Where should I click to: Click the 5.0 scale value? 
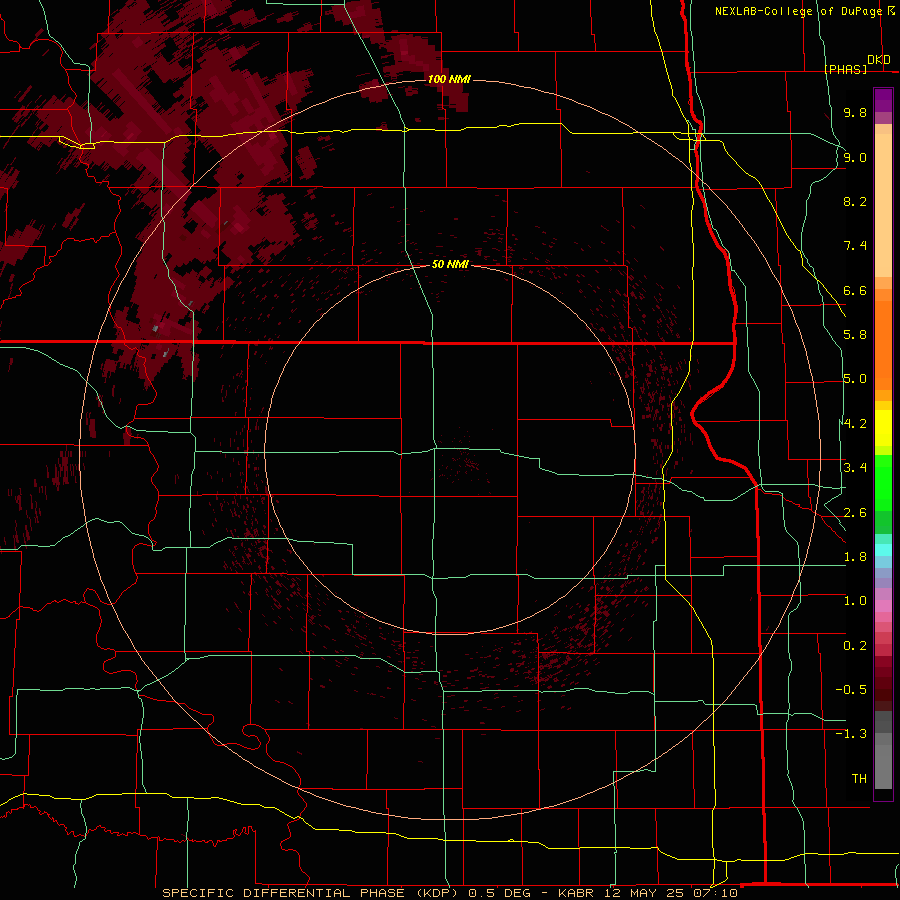tap(855, 379)
